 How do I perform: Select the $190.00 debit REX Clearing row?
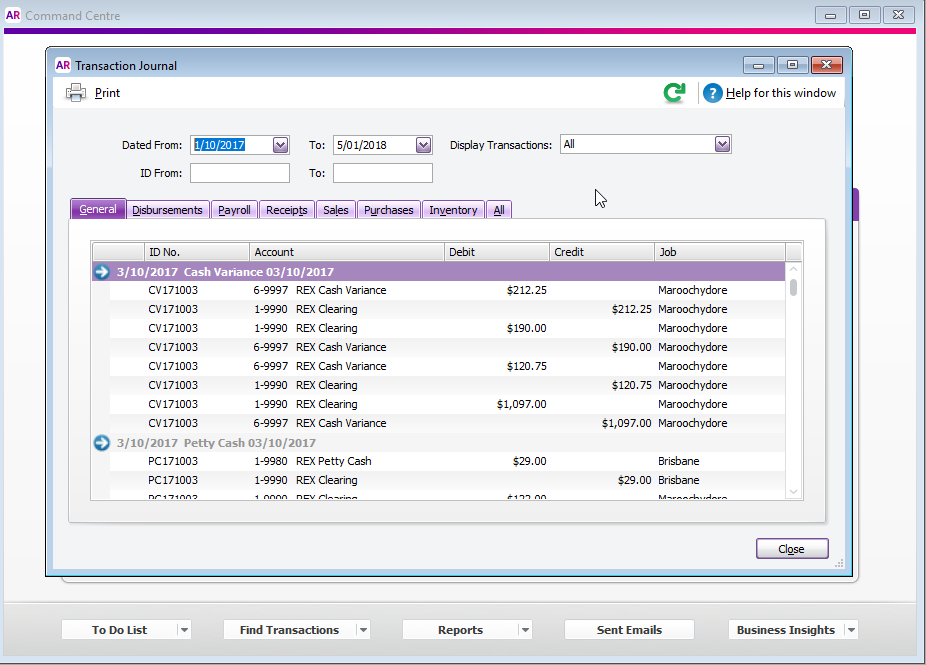coord(447,328)
